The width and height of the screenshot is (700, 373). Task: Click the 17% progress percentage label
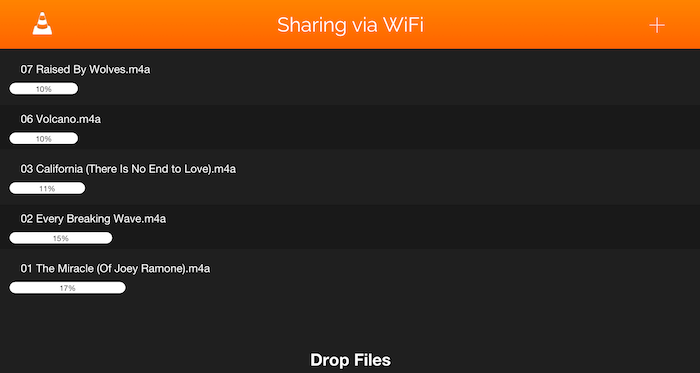pyautogui.click(x=67, y=288)
